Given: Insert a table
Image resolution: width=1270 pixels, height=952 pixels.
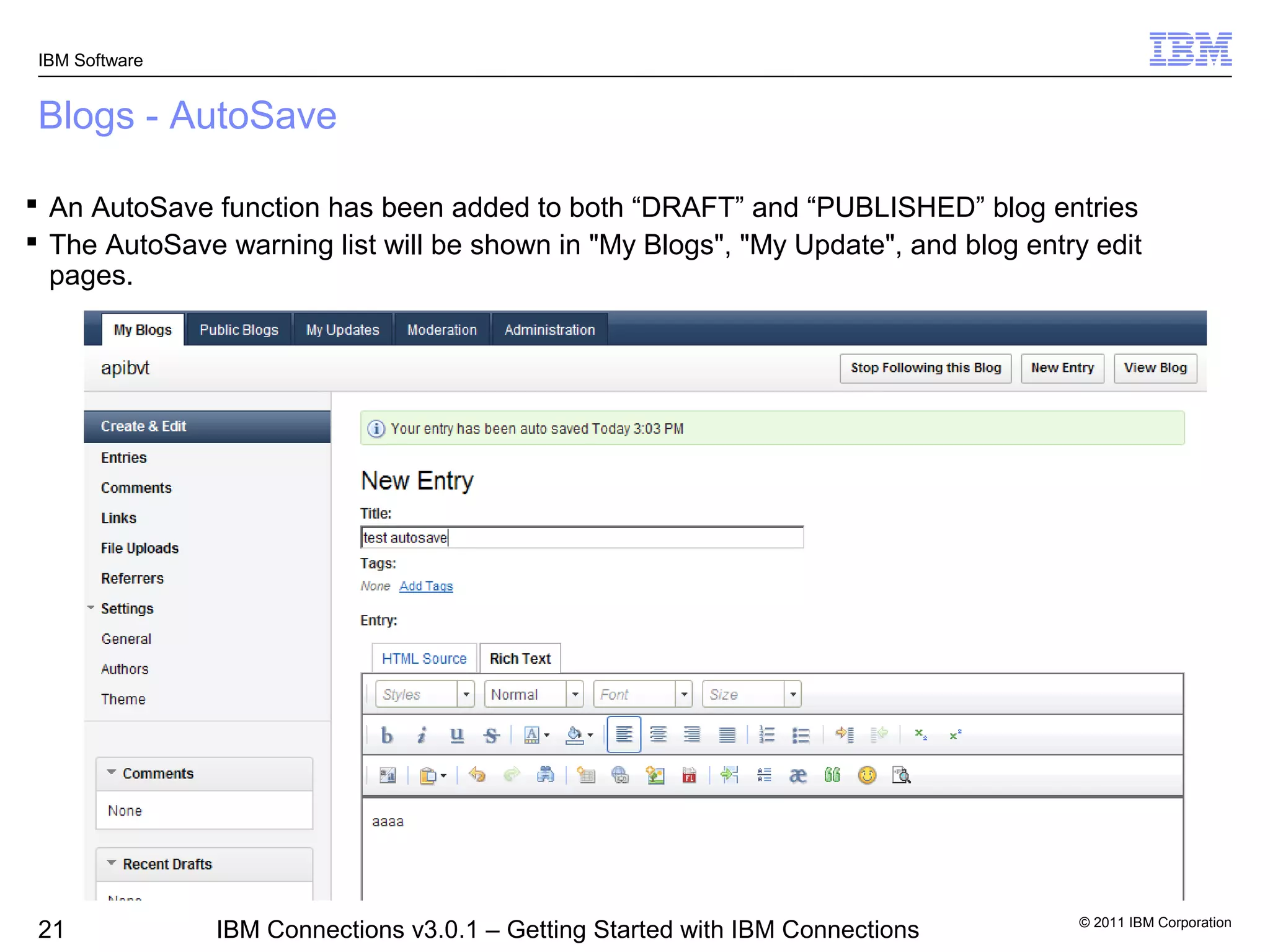Looking at the screenshot, I should coord(586,775).
